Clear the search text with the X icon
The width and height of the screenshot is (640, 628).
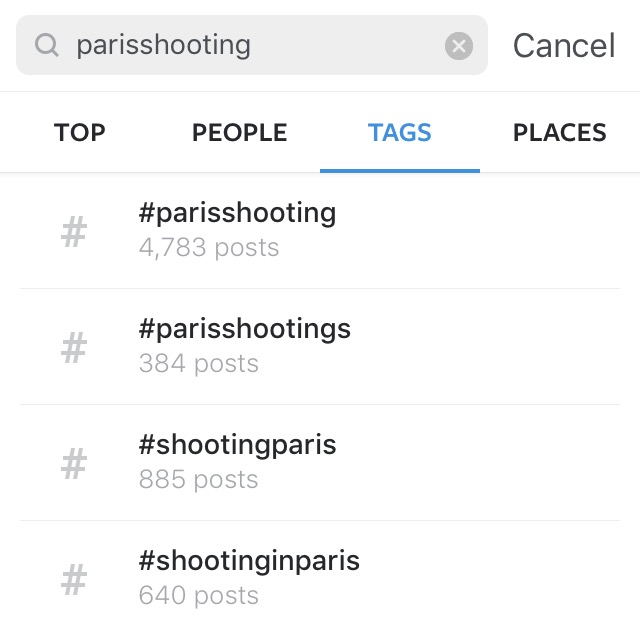tap(459, 45)
